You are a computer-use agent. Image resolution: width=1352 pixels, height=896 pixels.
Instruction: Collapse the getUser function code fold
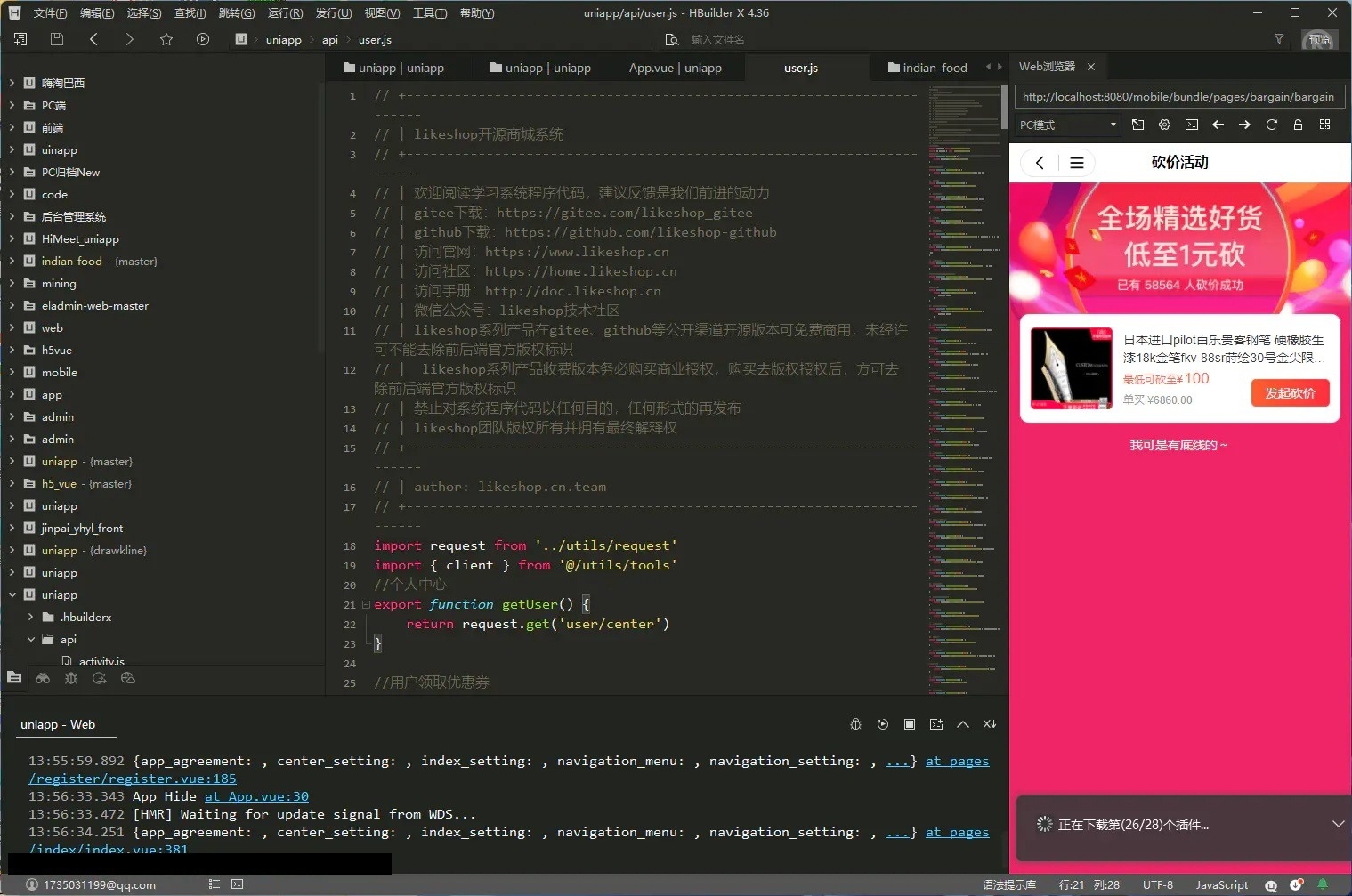click(x=366, y=604)
